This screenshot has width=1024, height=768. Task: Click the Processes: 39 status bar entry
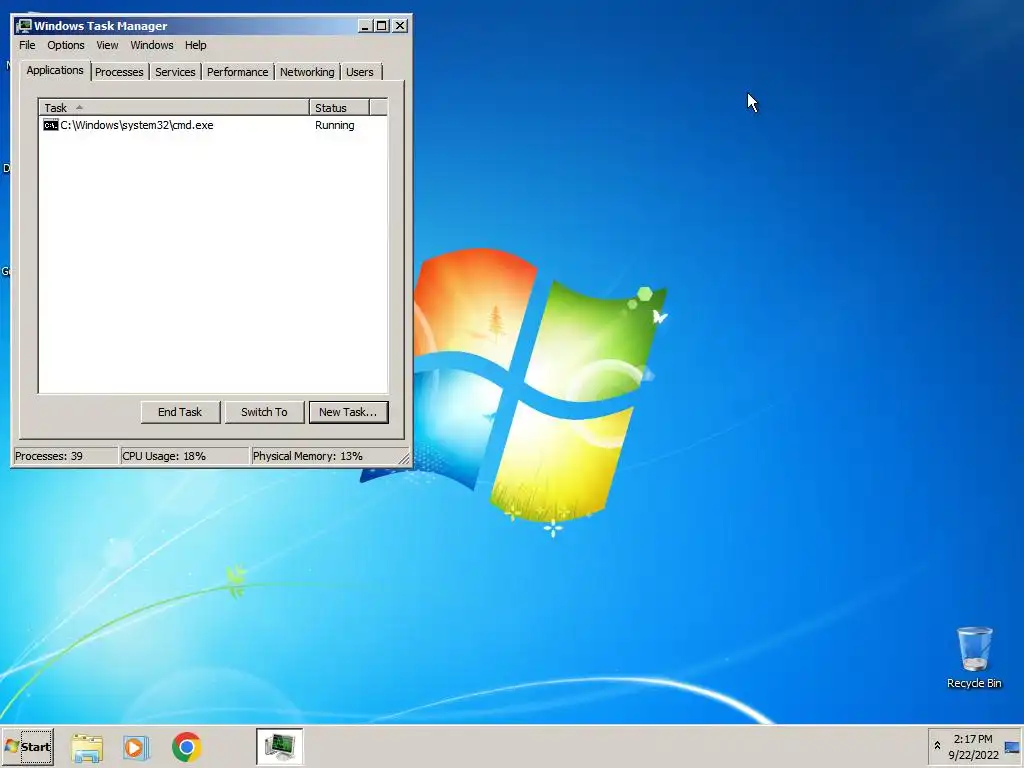pyautogui.click(x=65, y=456)
